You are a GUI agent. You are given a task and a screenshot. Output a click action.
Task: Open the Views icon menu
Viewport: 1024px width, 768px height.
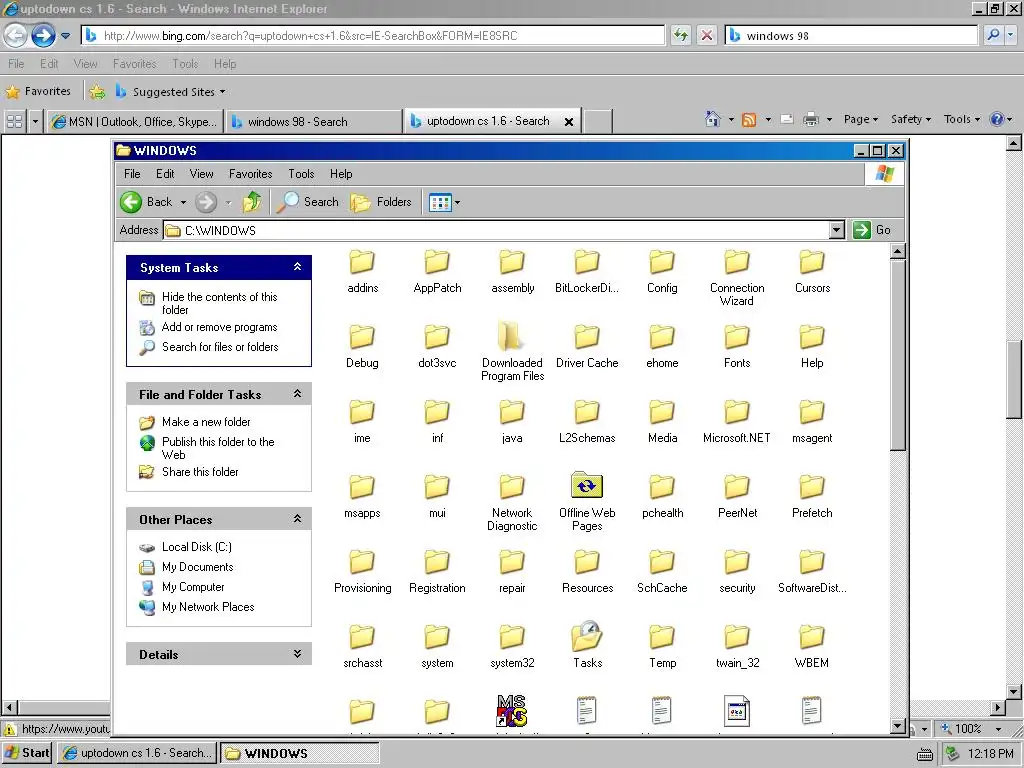tap(444, 202)
